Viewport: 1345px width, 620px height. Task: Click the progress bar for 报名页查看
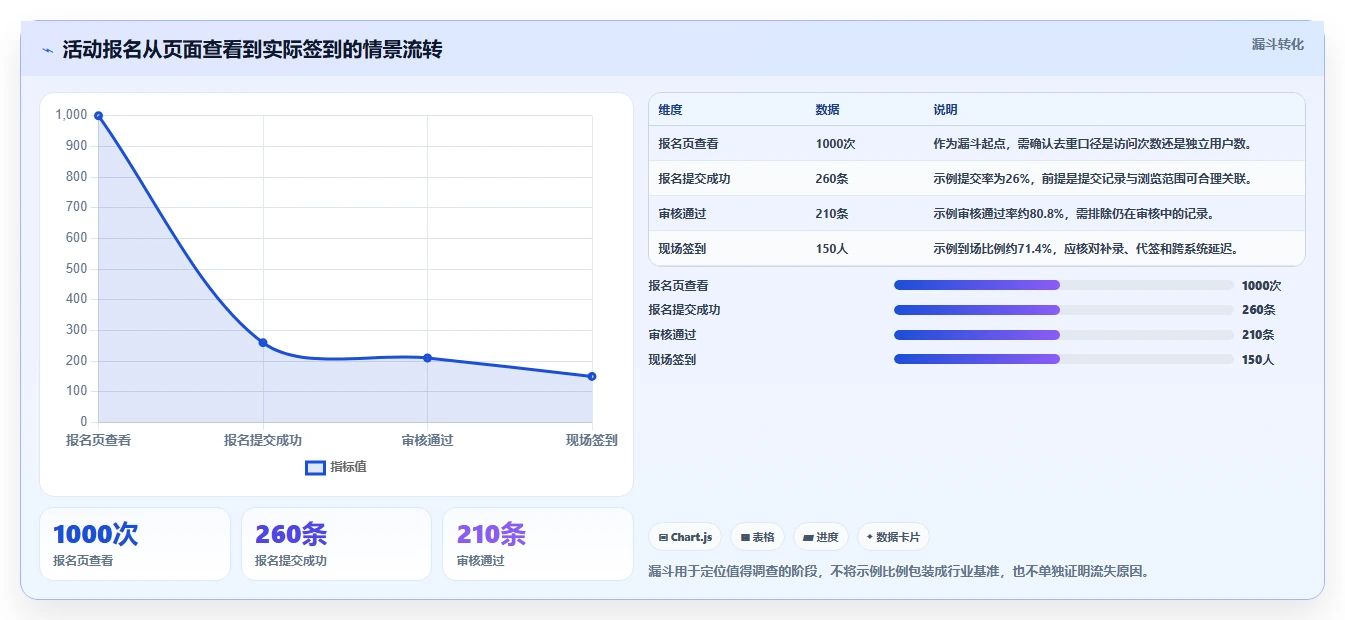pos(1063,285)
